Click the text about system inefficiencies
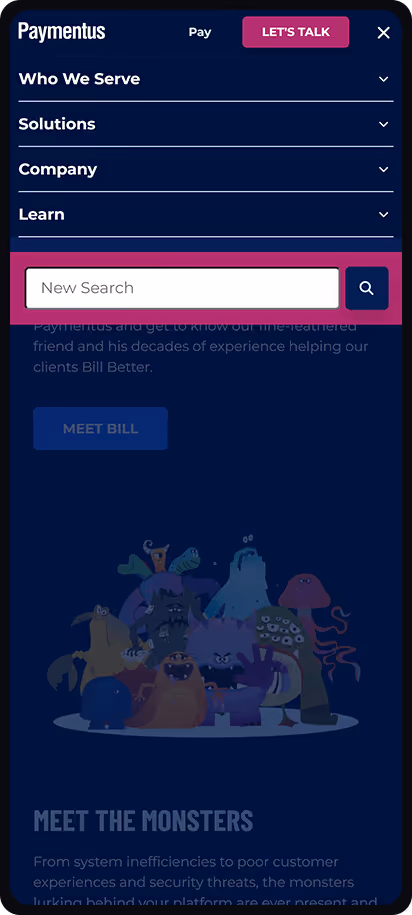 202,882
